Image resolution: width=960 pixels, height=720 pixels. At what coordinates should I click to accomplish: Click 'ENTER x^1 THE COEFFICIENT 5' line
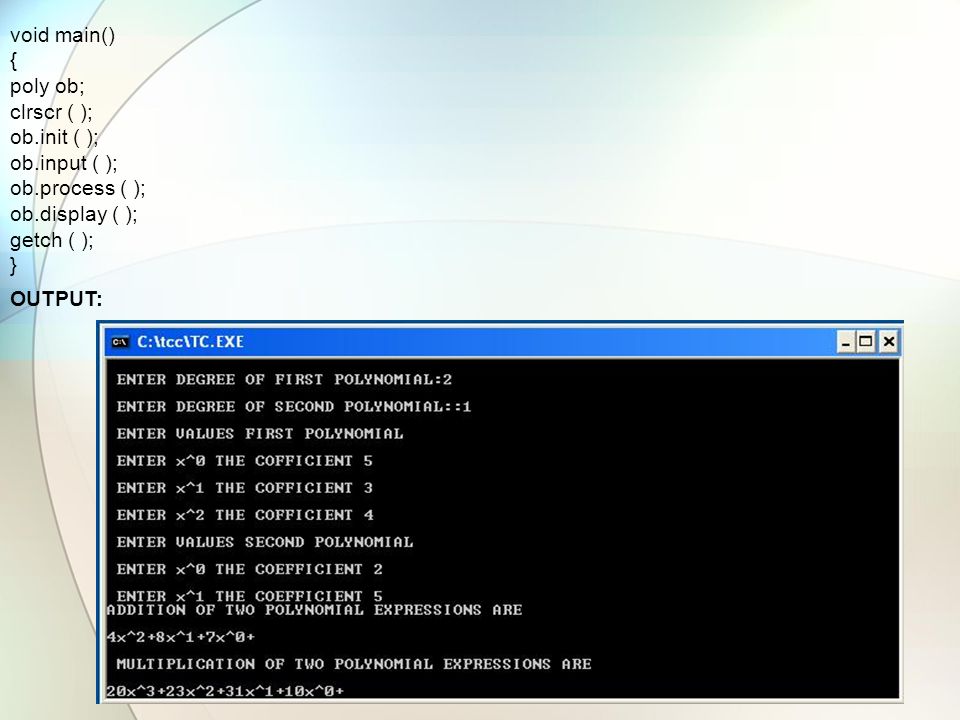pyautogui.click(x=249, y=595)
